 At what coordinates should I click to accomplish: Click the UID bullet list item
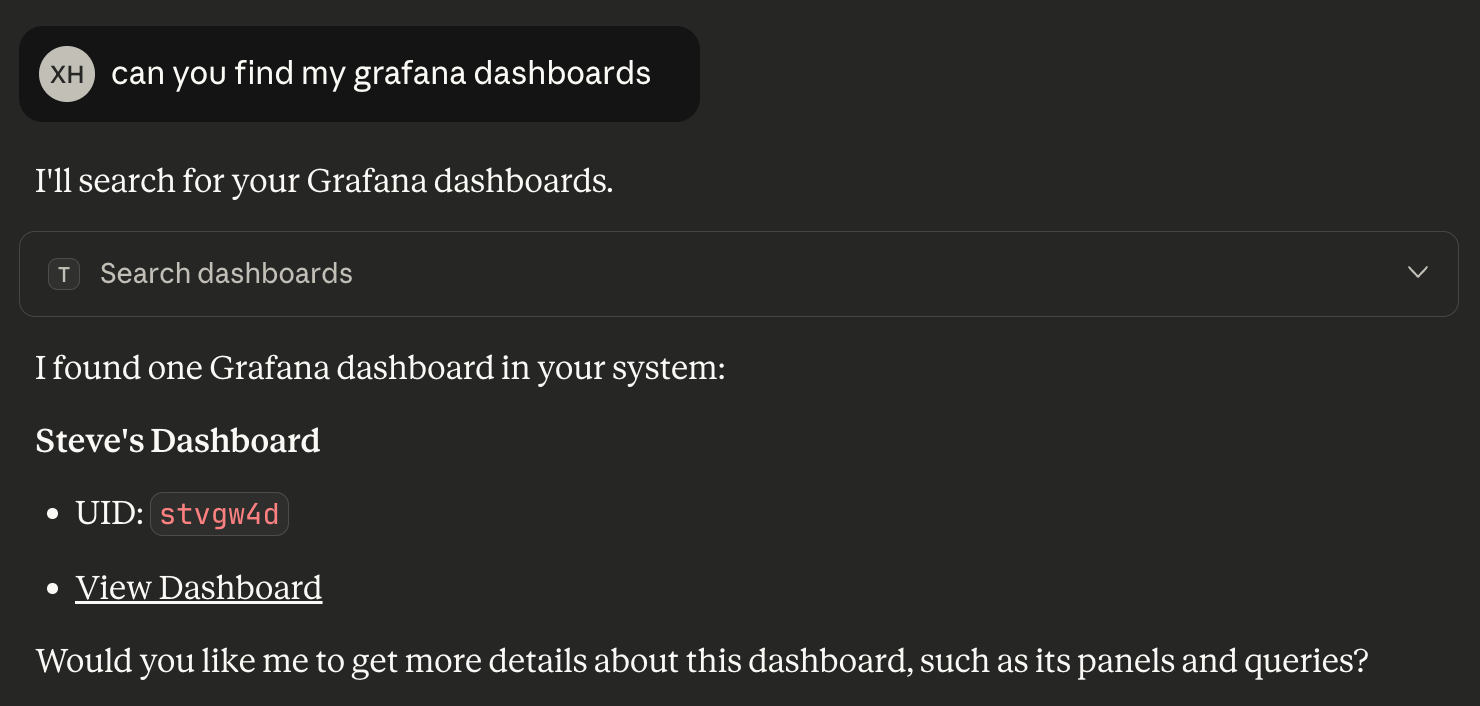tap(180, 513)
